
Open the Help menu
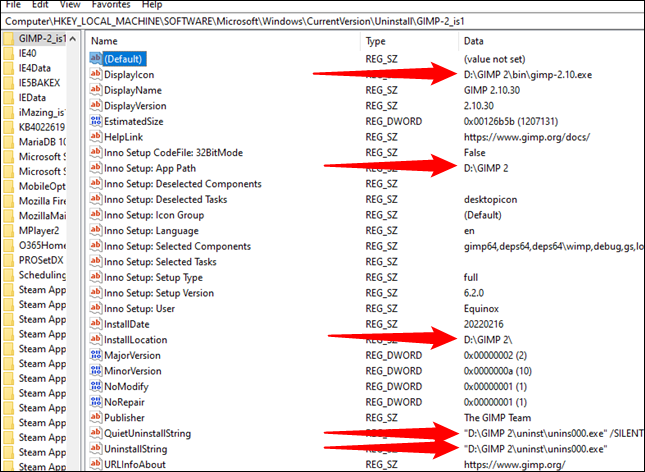pyautogui.click(x=152, y=5)
